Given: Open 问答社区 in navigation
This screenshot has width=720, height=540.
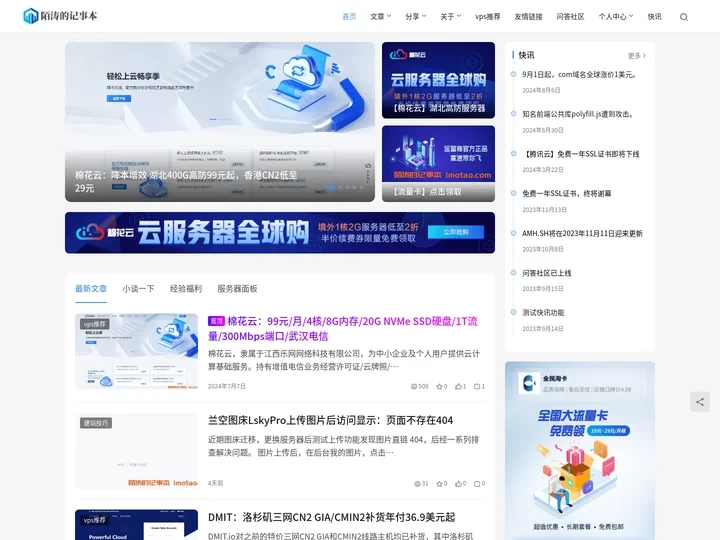Looking at the screenshot, I should point(570,17).
